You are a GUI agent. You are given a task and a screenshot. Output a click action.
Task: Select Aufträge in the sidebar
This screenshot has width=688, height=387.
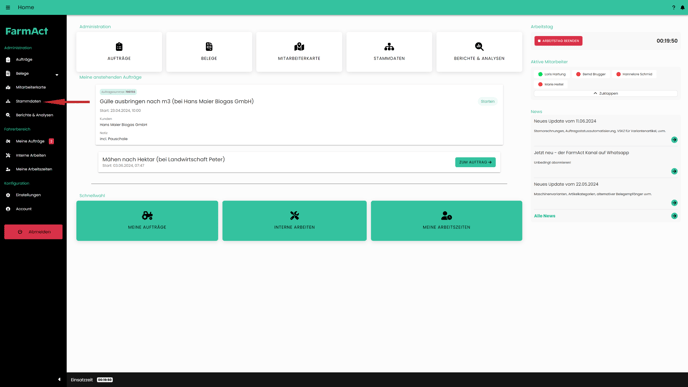[x=24, y=60]
